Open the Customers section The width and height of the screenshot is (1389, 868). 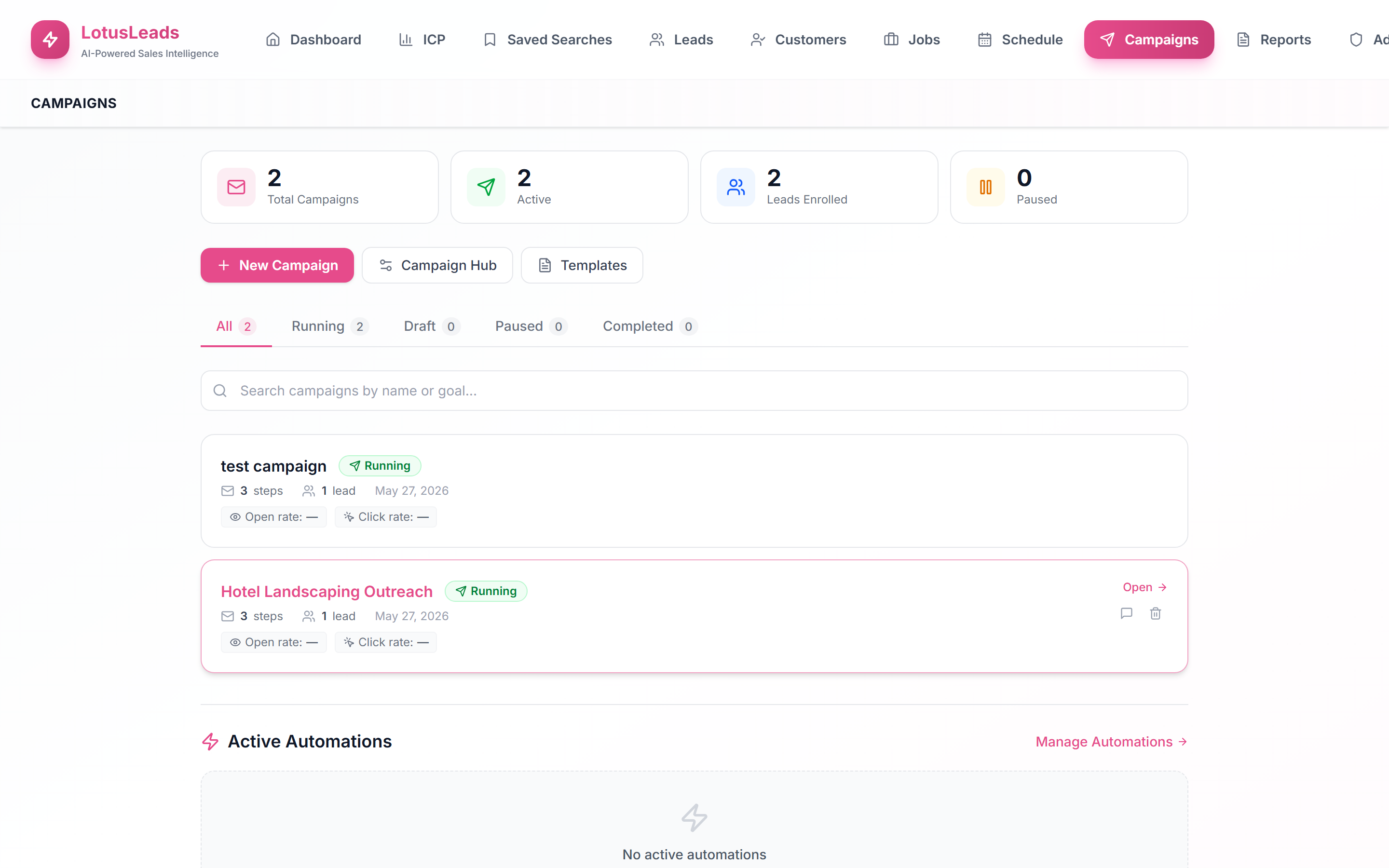point(798,40)
